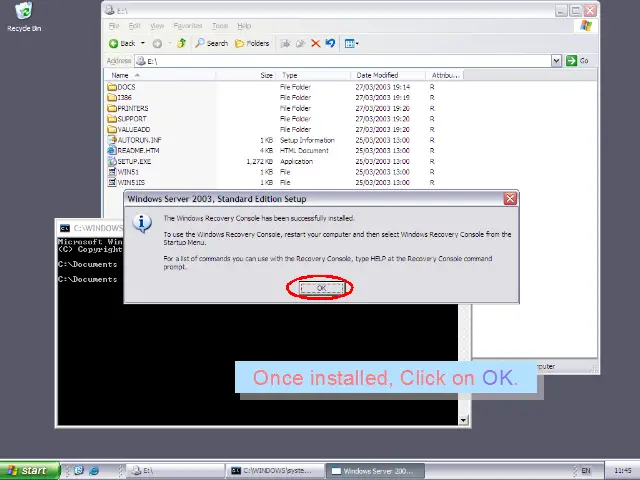This screenshot has height=480, width=640.
Task: Sort by the Size column header
Action: click(245, 75)
